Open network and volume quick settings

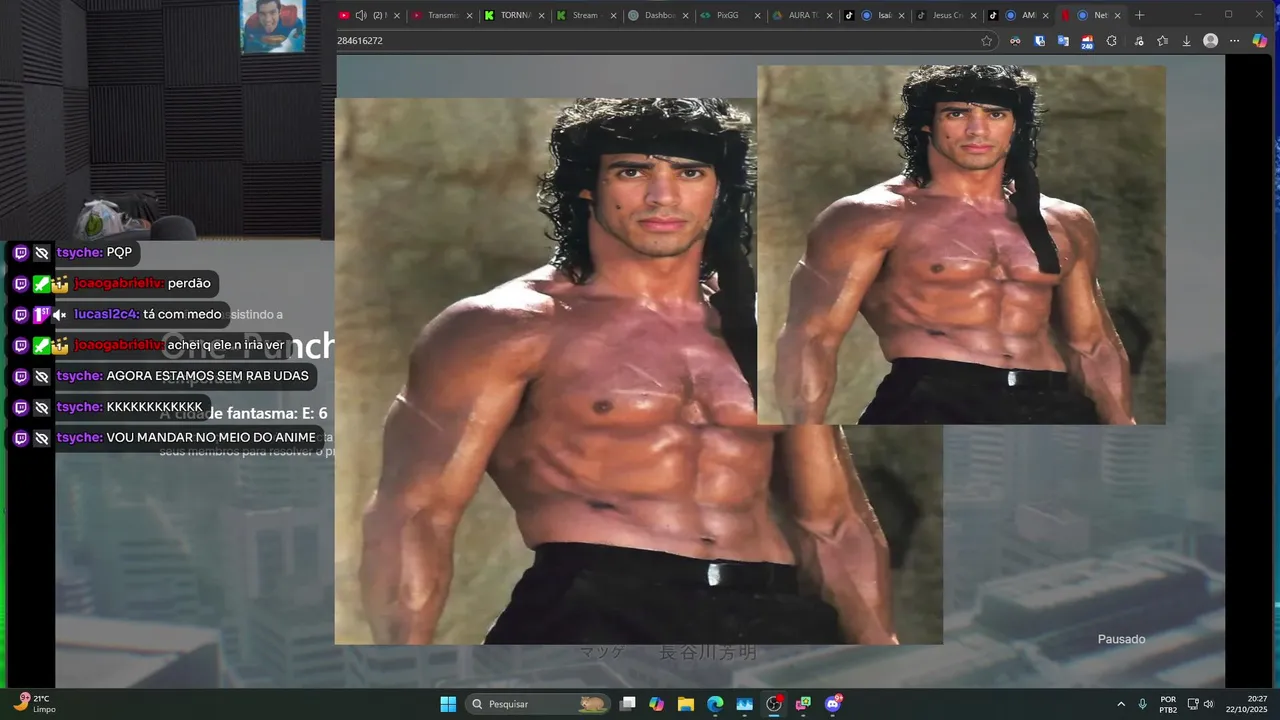point(1200,704)
